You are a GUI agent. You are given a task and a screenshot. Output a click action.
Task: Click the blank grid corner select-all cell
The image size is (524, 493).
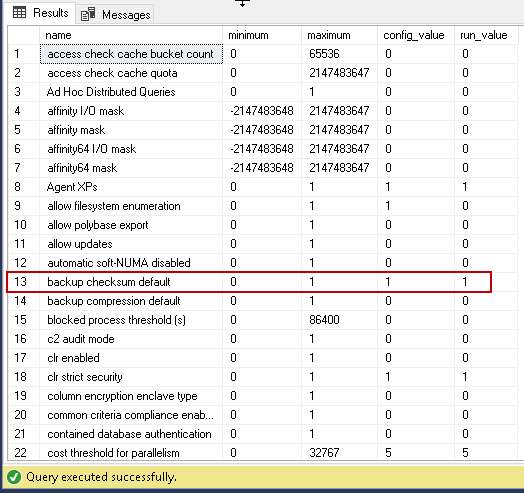(23, 35)
